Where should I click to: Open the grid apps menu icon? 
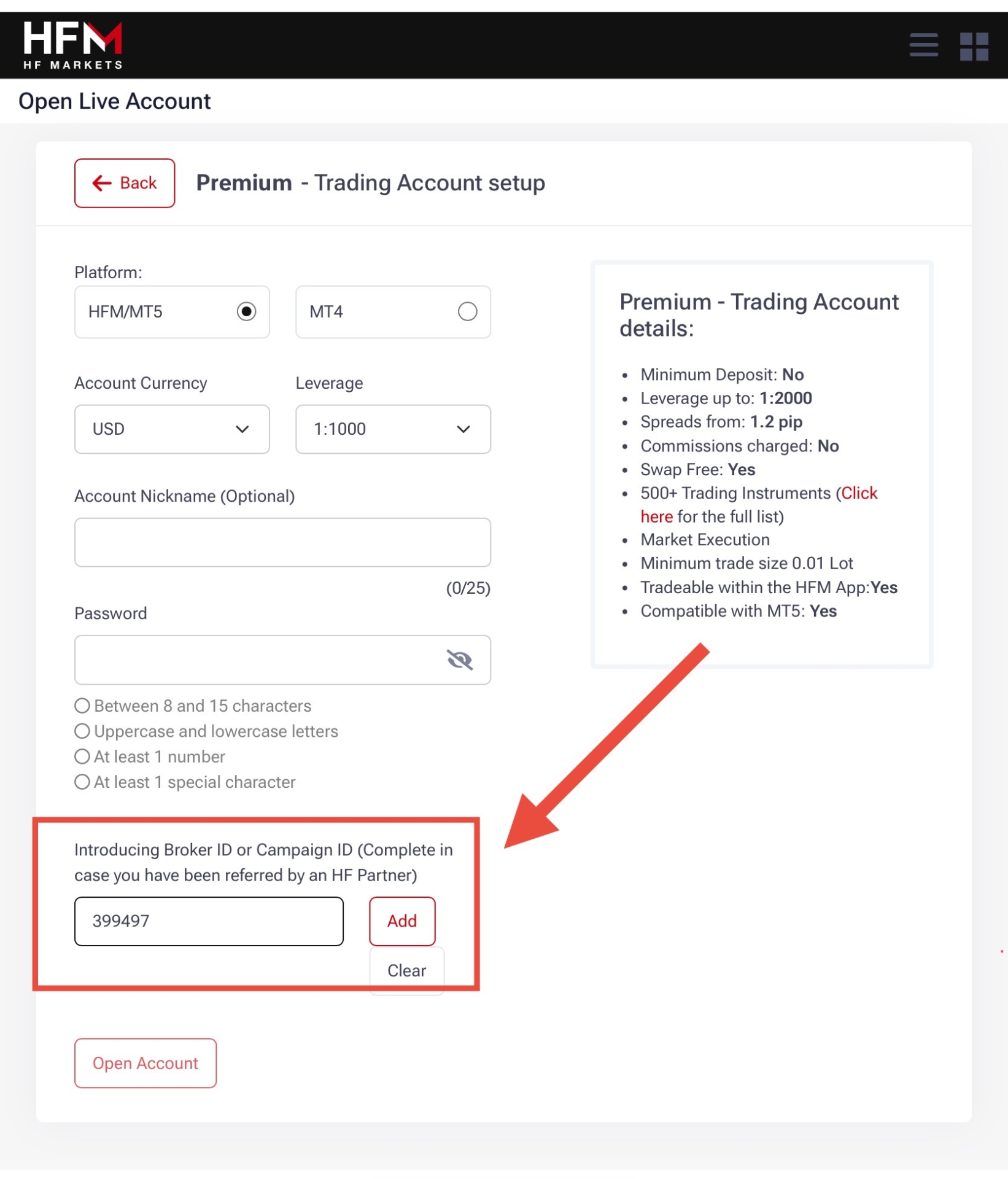pos(974,46)
